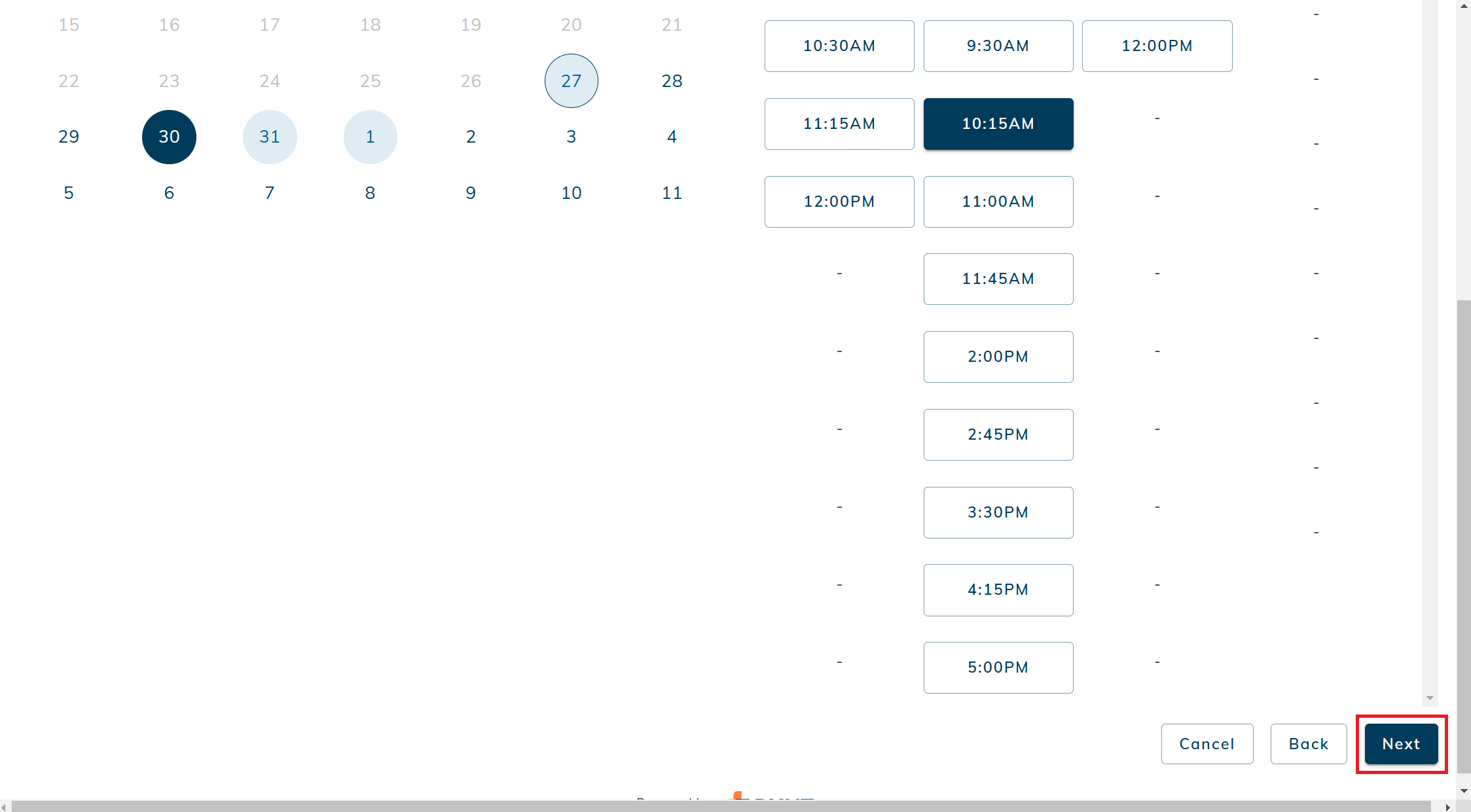Select calendar date 28
This screenshot has width=1471, height=812.
(x=672, y=80)
